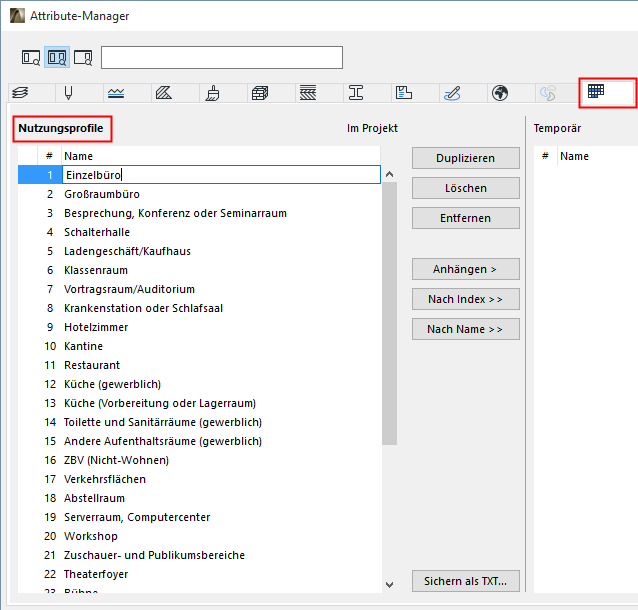Select Krankenstation oder Schlafsaal row
Viewport: 638px width, 610px height.
tap(199, 308)
